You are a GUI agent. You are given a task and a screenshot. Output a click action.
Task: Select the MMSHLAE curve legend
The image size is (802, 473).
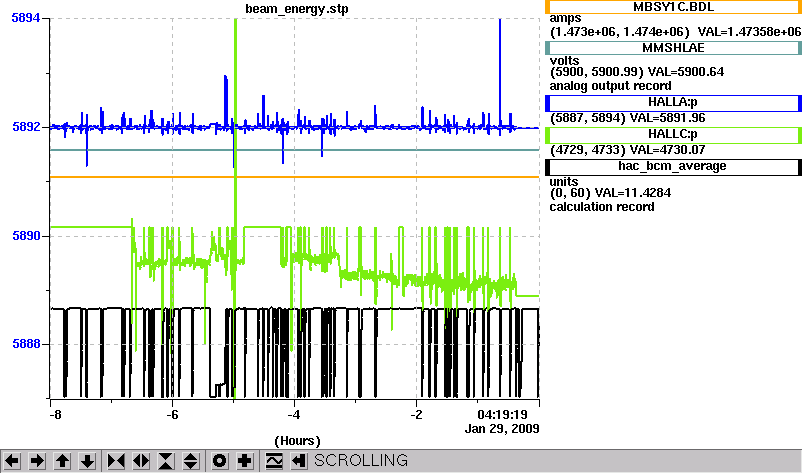(x=673, y=48)
